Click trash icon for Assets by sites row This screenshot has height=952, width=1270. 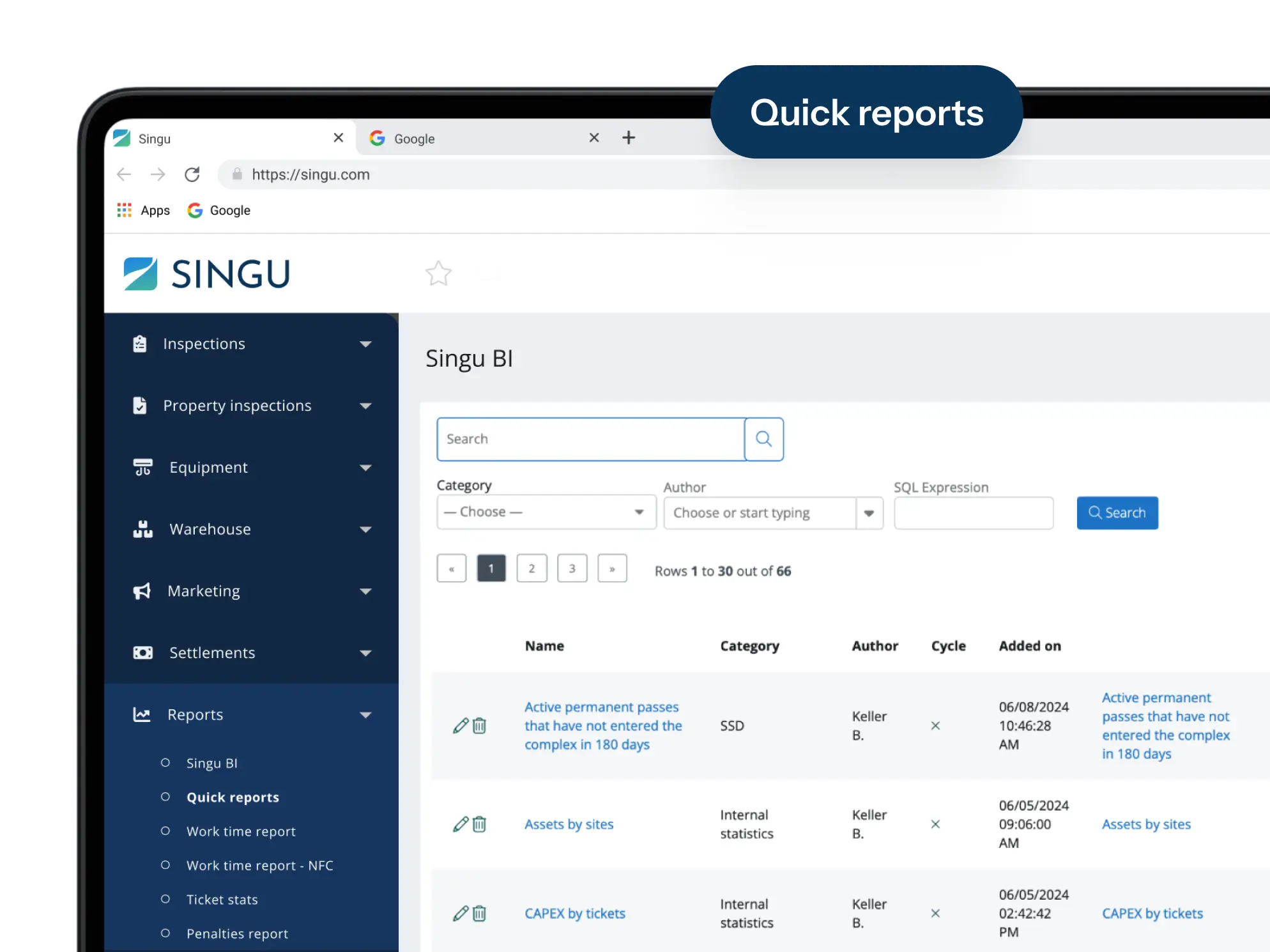click(480, 824)
